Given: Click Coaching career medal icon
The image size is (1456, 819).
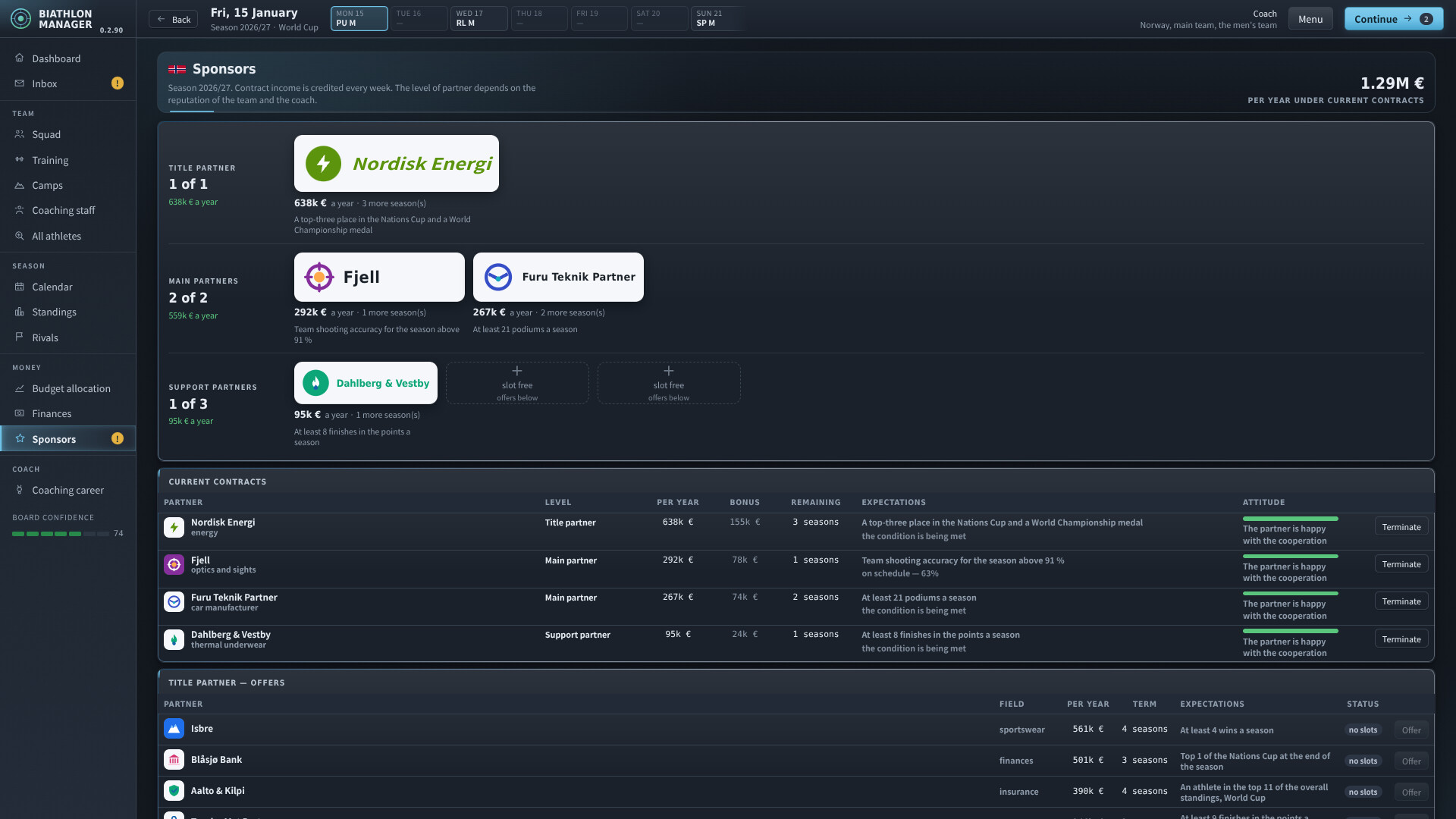Looking at the screenshot, I should [x=20, y=490].
